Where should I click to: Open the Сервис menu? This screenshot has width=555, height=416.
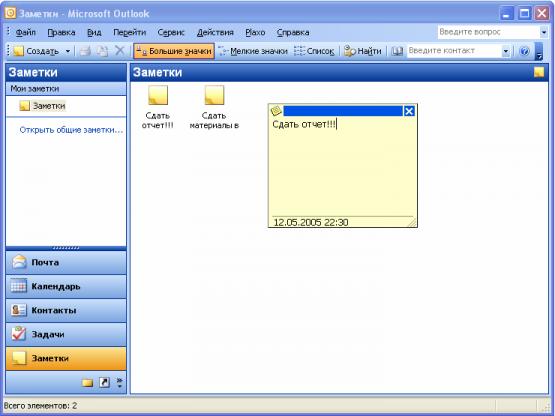point(171,33)
